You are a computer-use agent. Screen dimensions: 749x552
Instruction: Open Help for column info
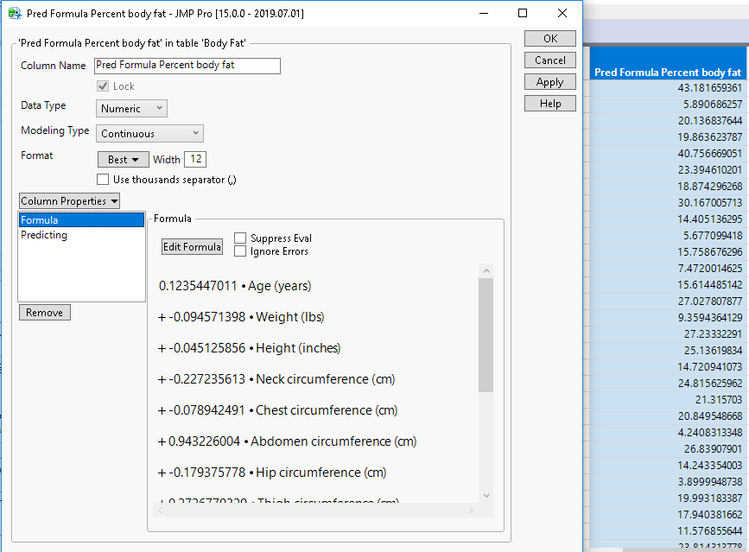[x=550, y=104]
